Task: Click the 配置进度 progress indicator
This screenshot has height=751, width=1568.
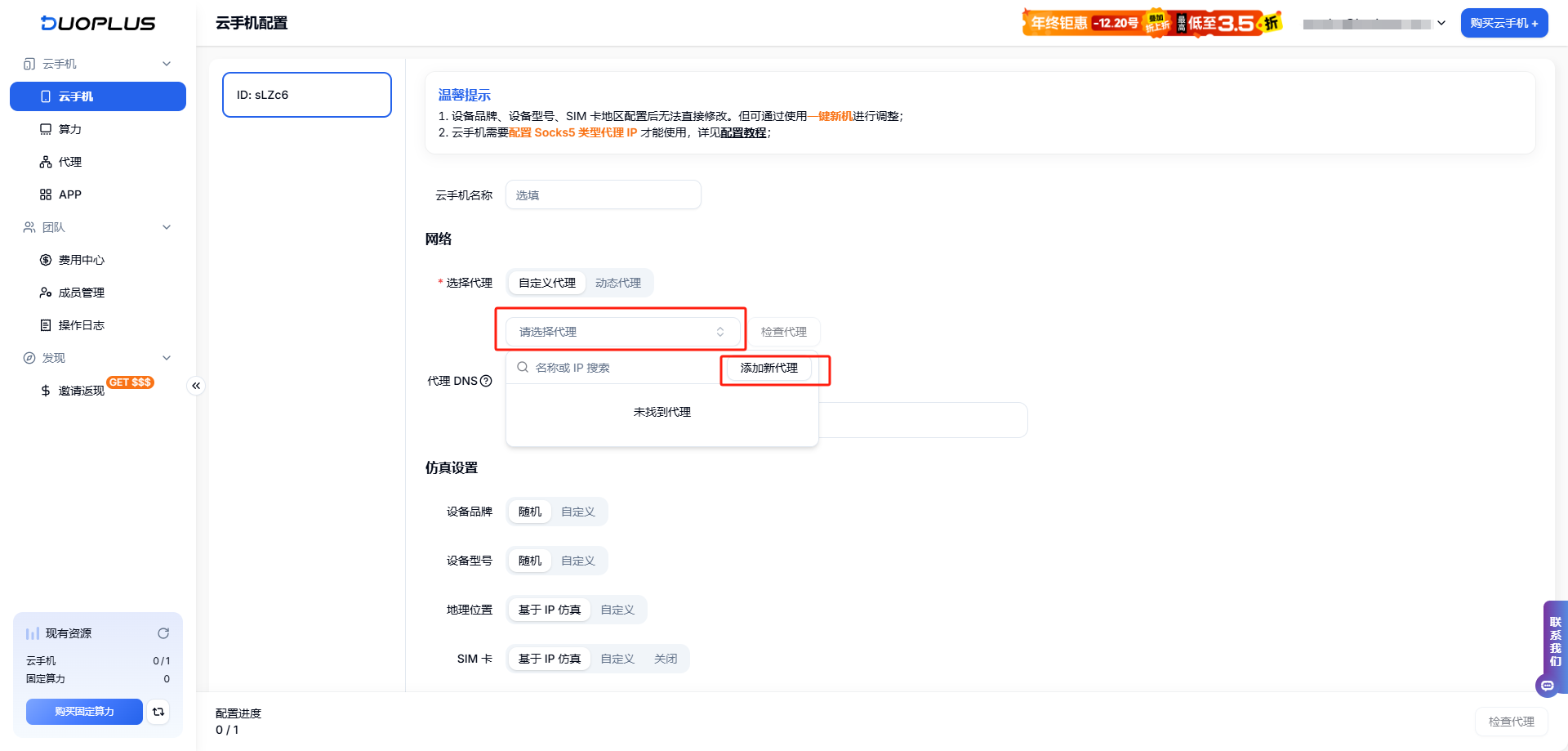Action: point(238,713)
